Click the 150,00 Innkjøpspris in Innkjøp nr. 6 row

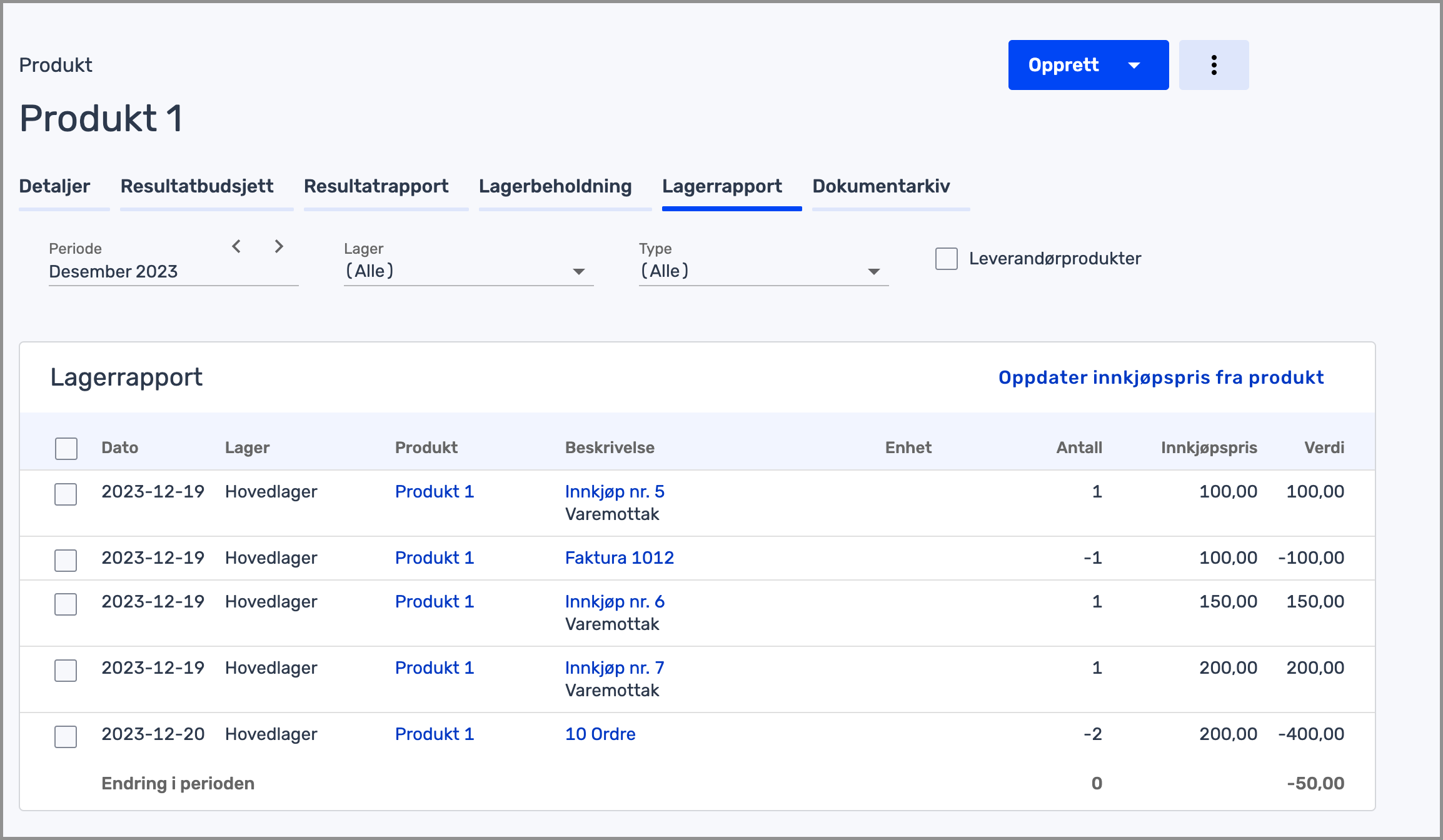tap(1228, 602)
